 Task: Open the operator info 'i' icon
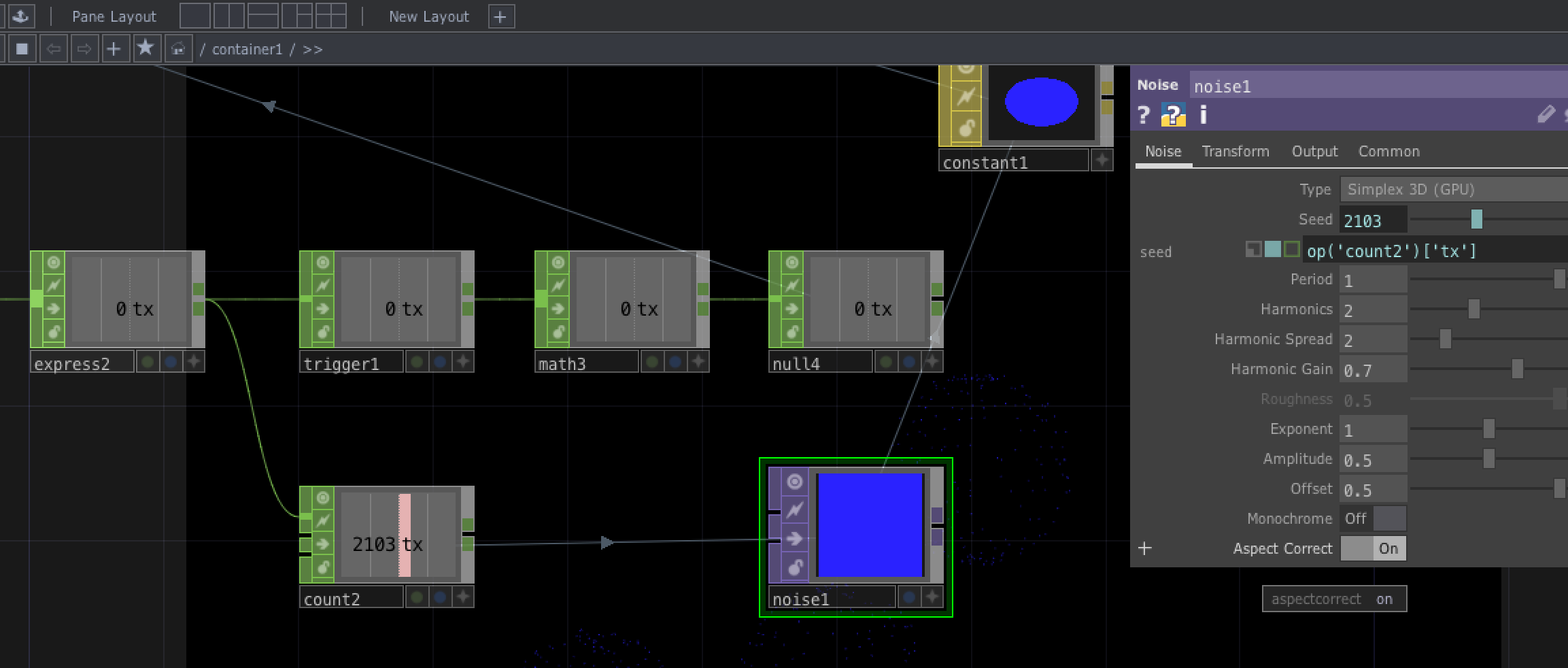[1203, 115]
